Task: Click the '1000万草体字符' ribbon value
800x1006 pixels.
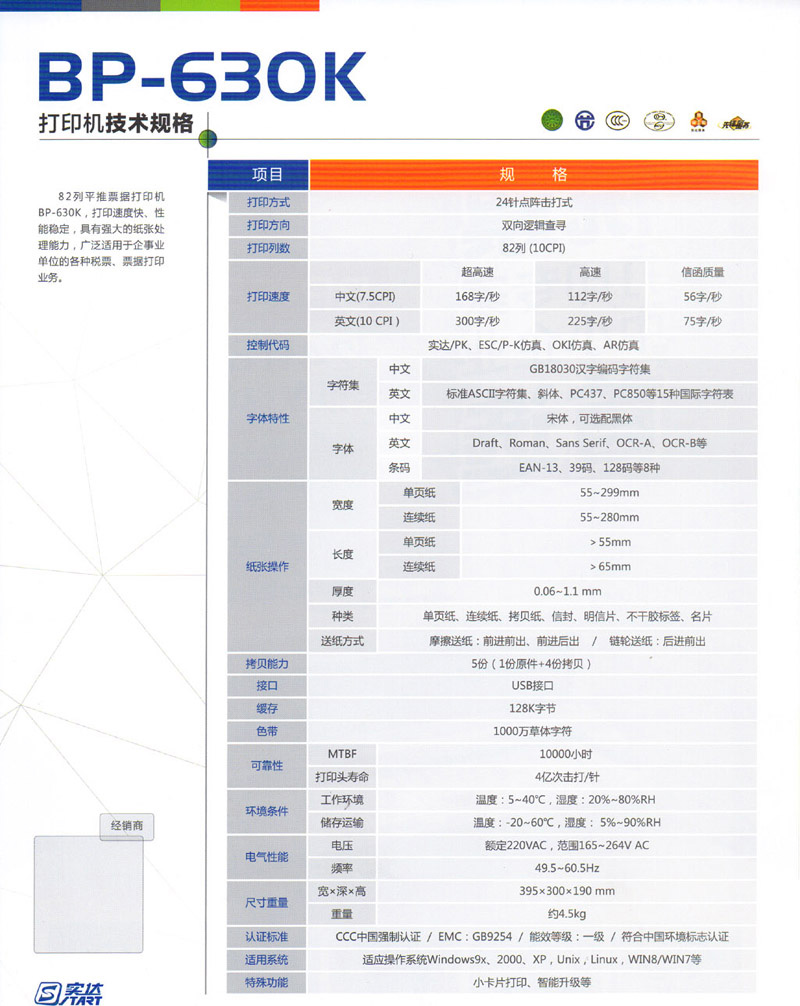Action: 532,731
